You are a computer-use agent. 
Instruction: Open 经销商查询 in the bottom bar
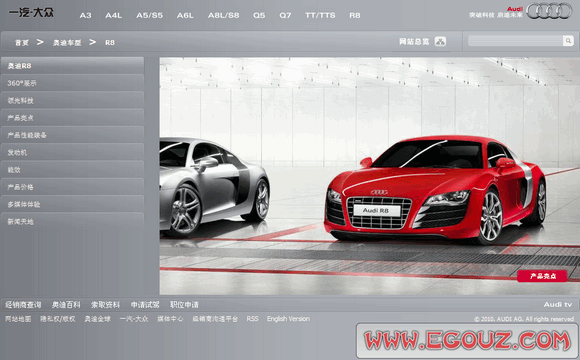23,305
